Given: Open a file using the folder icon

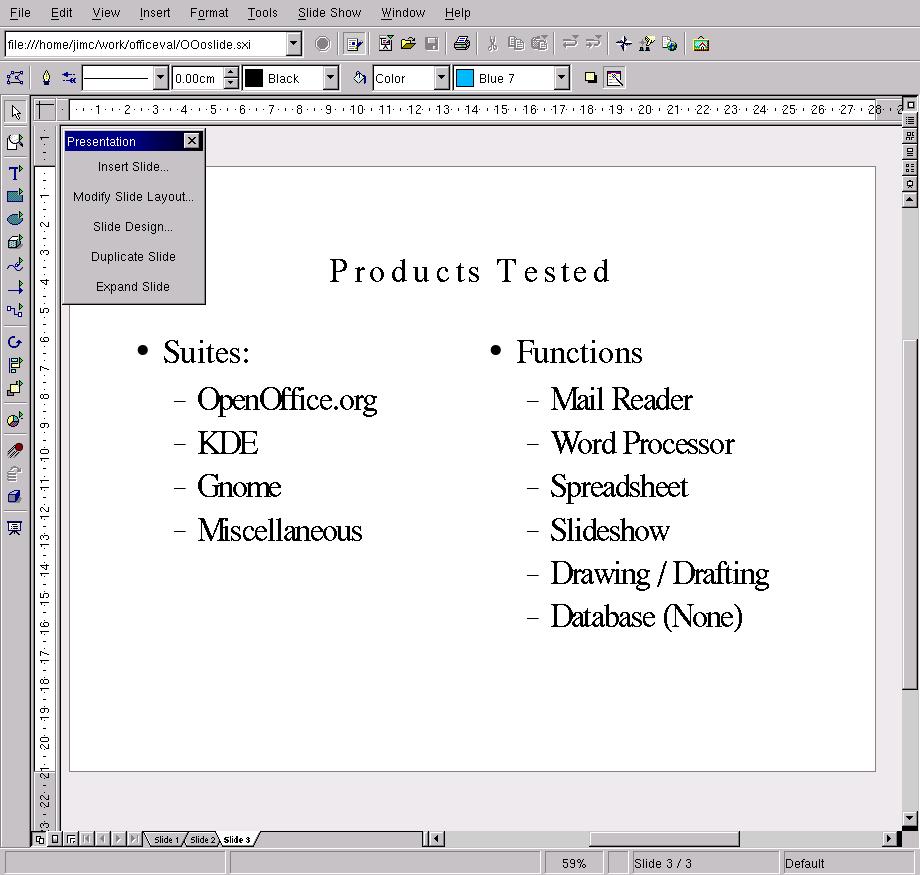Looking at the screenshot, I should coord(408,44).
